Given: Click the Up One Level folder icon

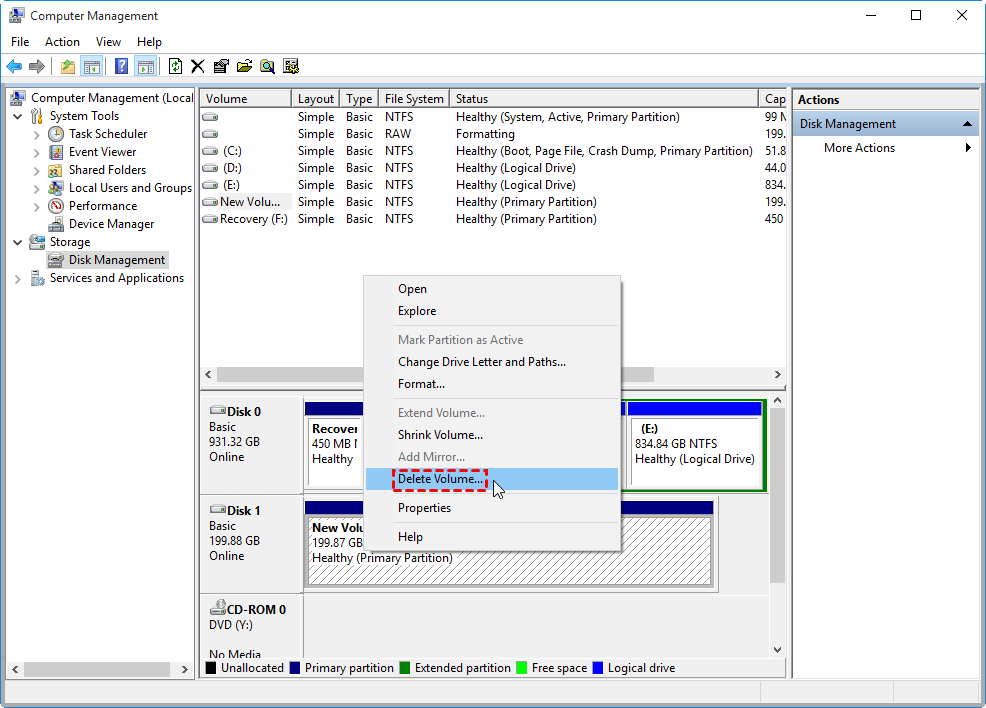Looking at the screenshot, I should 67,67.
